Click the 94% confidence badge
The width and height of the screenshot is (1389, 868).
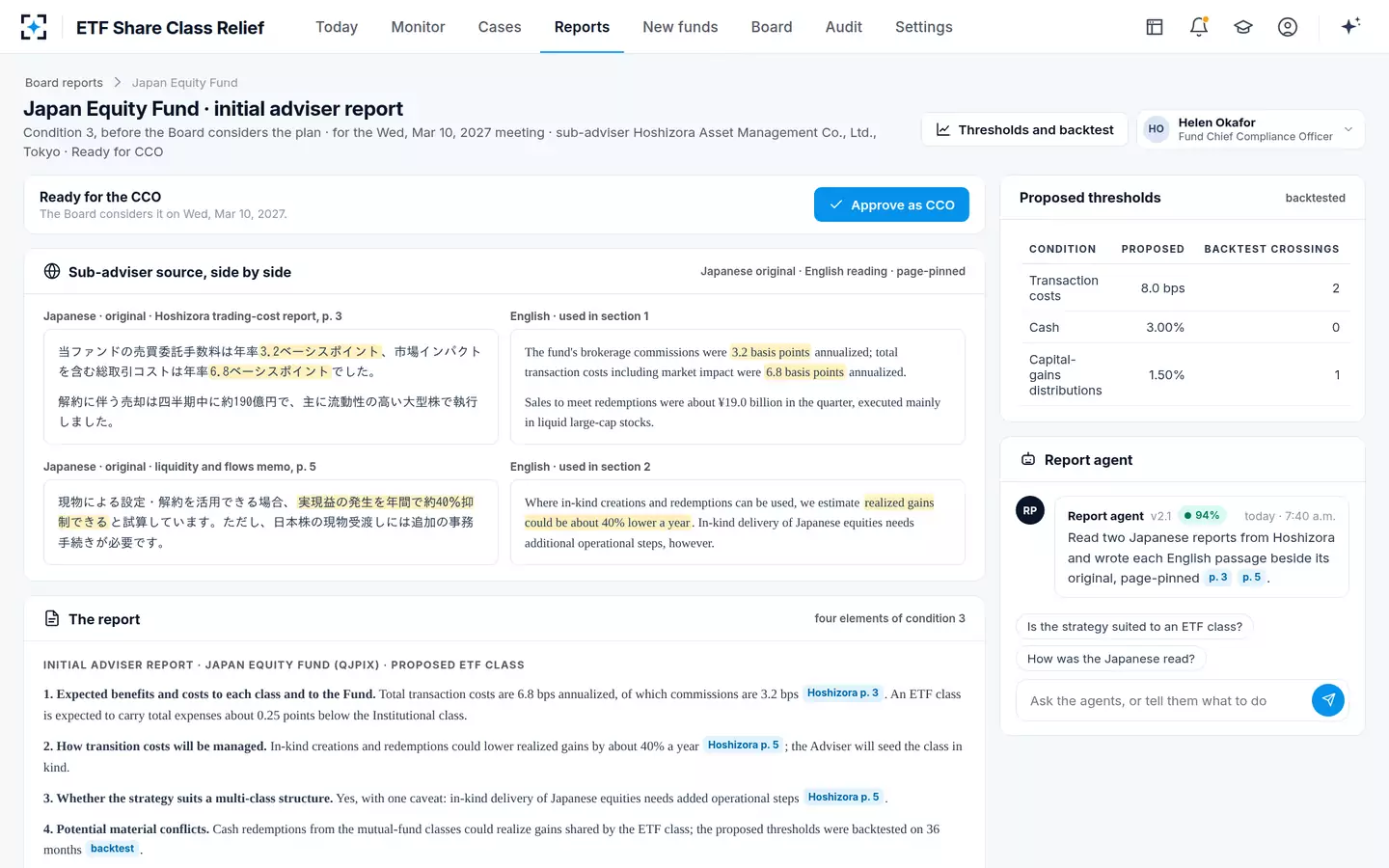click(x=1202, y=516)
